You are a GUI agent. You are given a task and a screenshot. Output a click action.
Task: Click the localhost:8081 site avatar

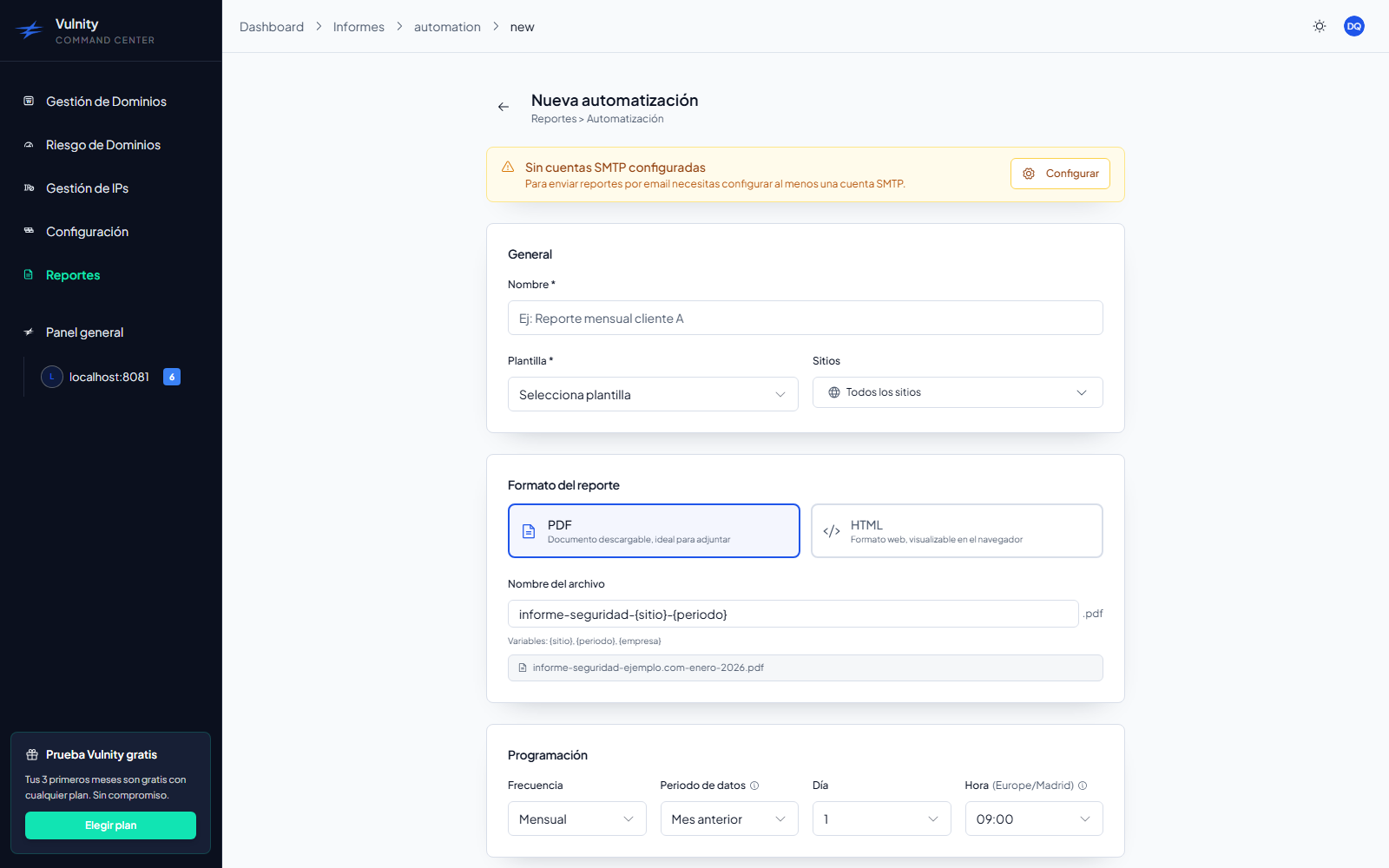pyautogui.click(x=52, y=377)
